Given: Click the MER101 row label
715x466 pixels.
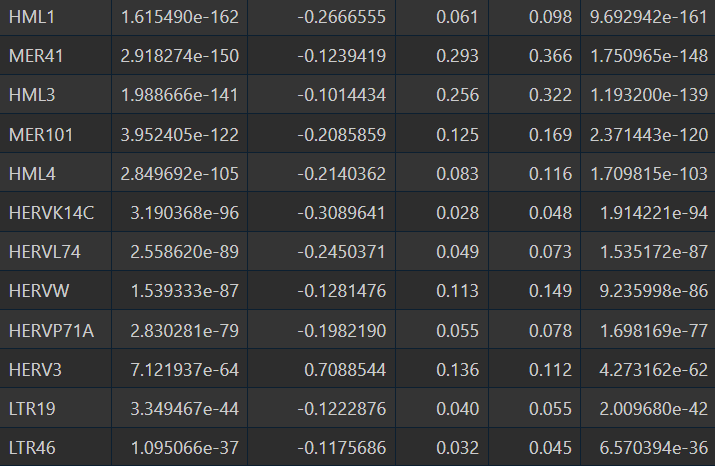Looking at the screenshot, I should (40, 134).
